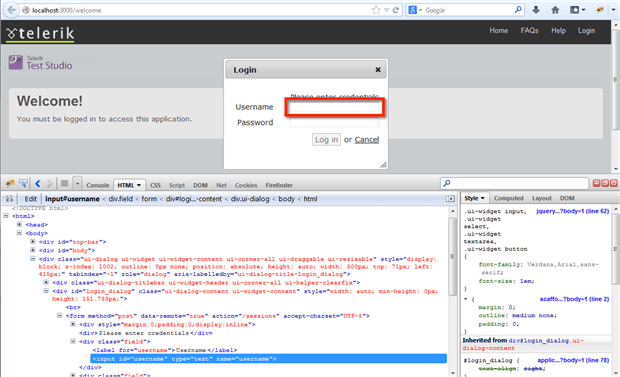
Task: Show the Firebug command line popup icon
Action: (64, 184)
